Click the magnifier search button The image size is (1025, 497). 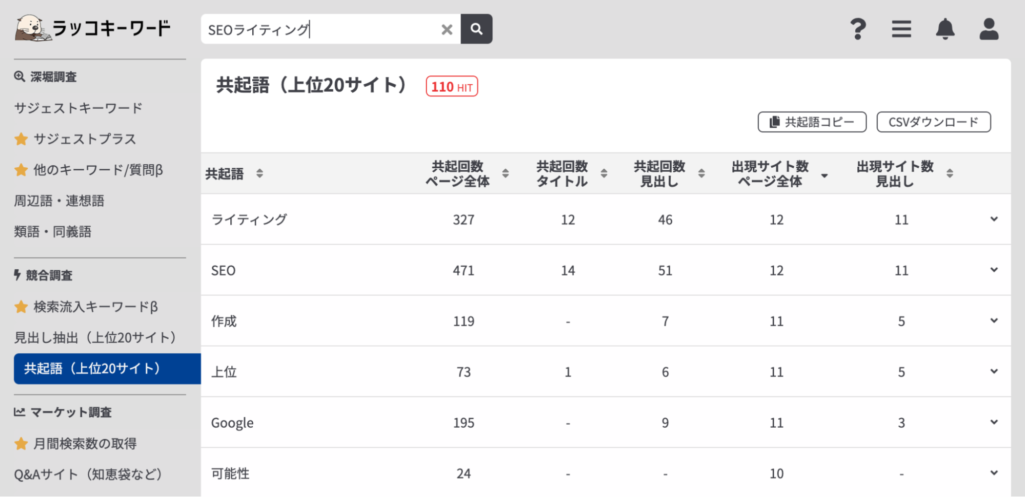click(x=477, y=29)
